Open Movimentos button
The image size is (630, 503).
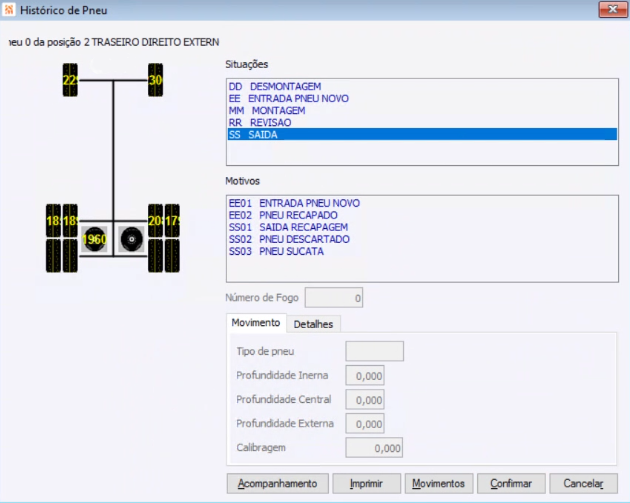click(439, 483)
